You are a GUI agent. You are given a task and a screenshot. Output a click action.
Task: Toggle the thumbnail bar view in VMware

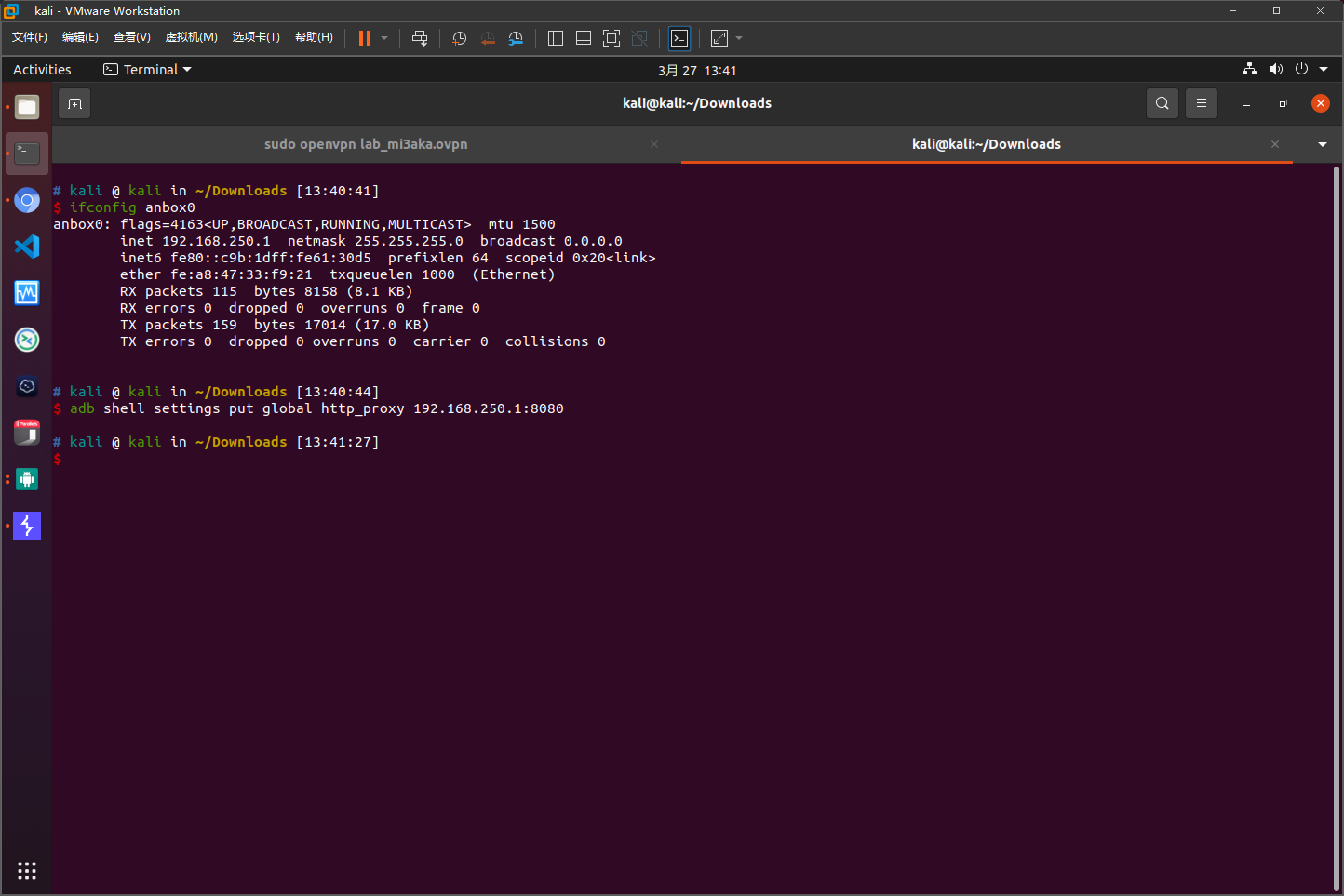[x=584, y=38]
